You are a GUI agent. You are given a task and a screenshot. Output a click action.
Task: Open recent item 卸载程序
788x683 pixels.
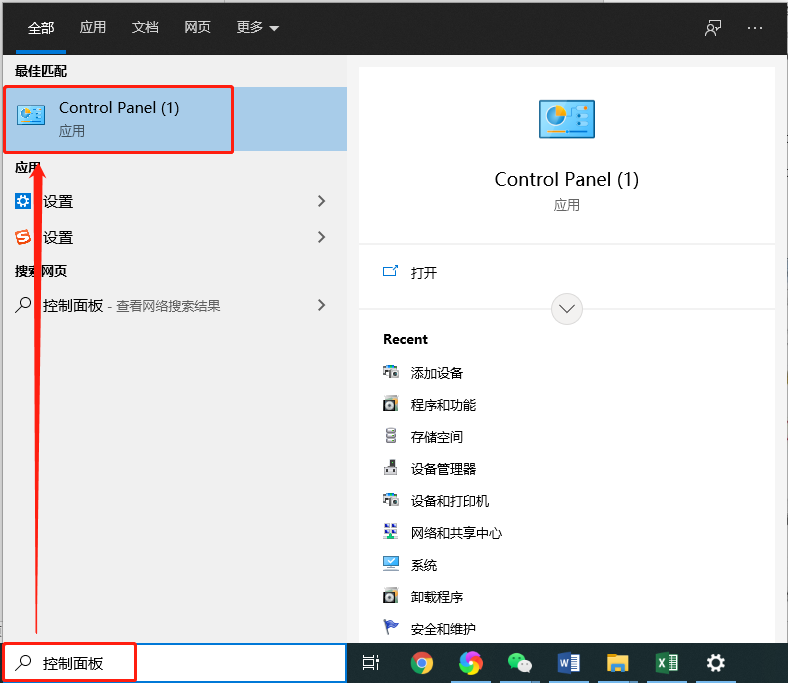pyautogui.click(x=437, y=597)
